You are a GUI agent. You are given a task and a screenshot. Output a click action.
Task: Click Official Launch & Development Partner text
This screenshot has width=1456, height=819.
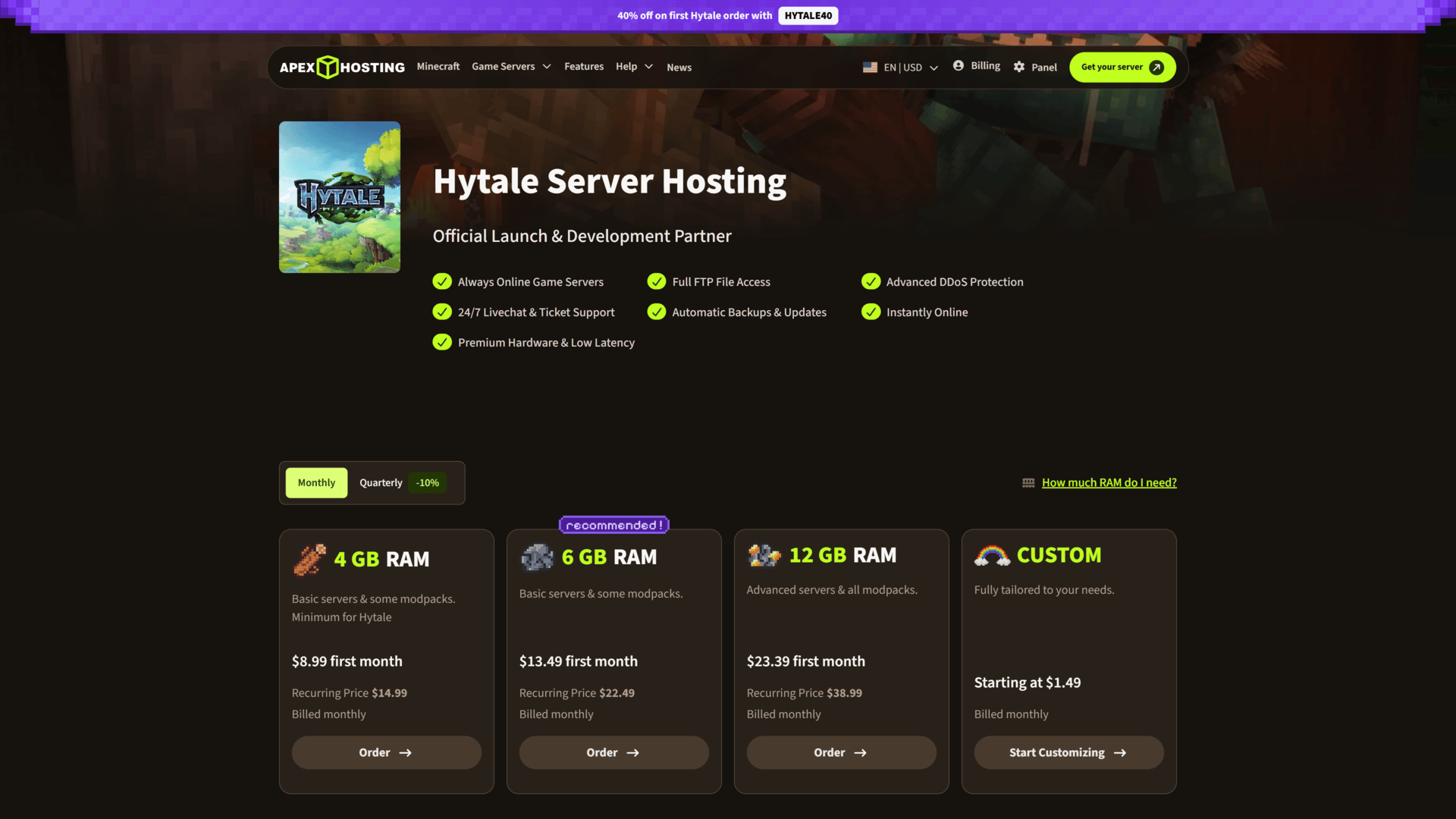tap(582, 237)
